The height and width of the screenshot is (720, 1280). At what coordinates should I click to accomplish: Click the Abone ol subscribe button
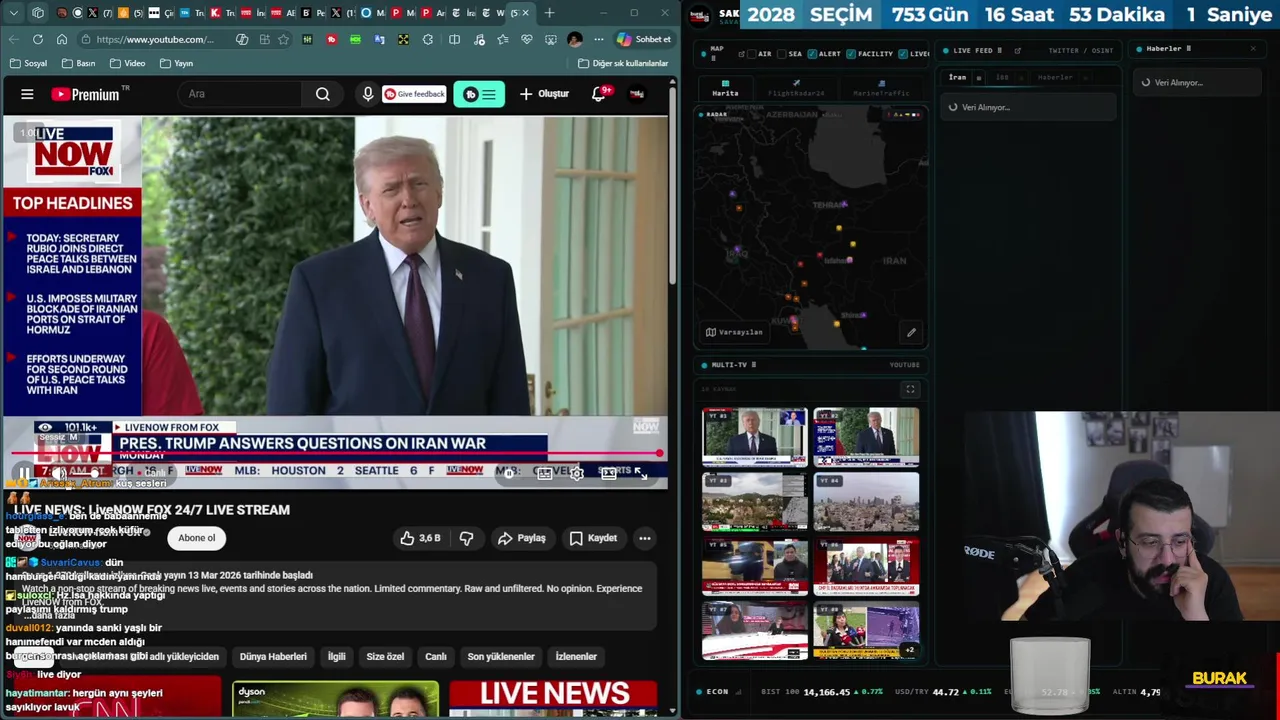[x=197, y=538]
